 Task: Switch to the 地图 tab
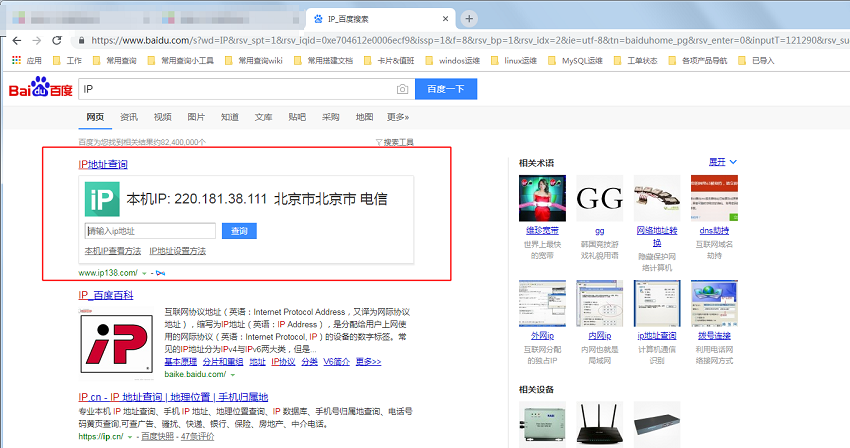tap(364, 117)
